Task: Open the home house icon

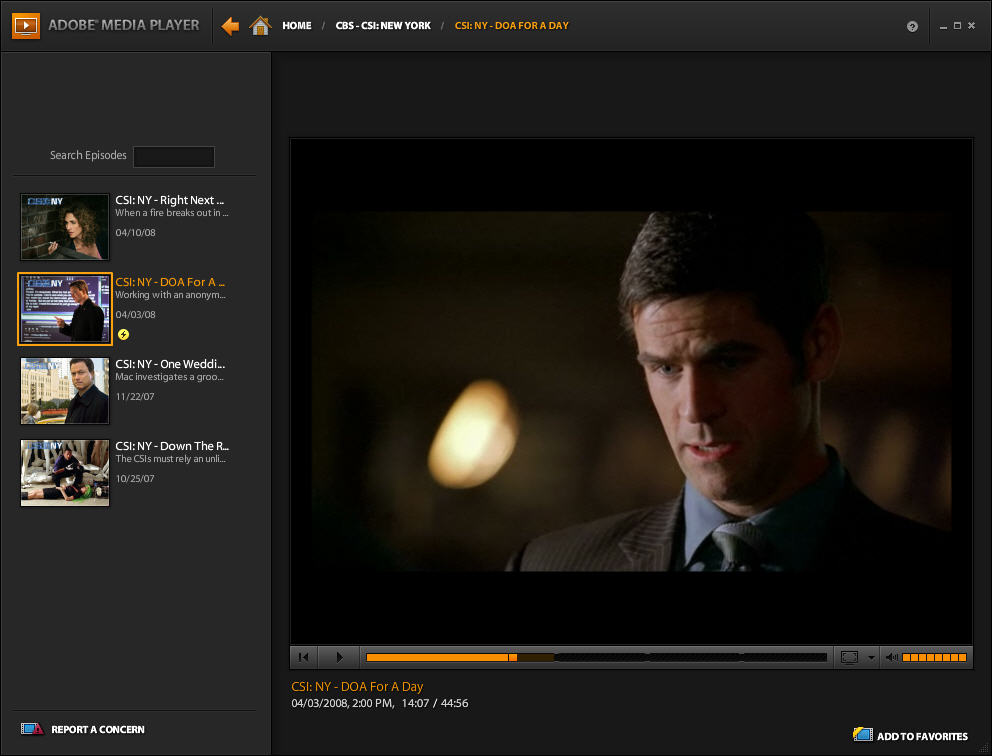Action: tap(260, 25)
